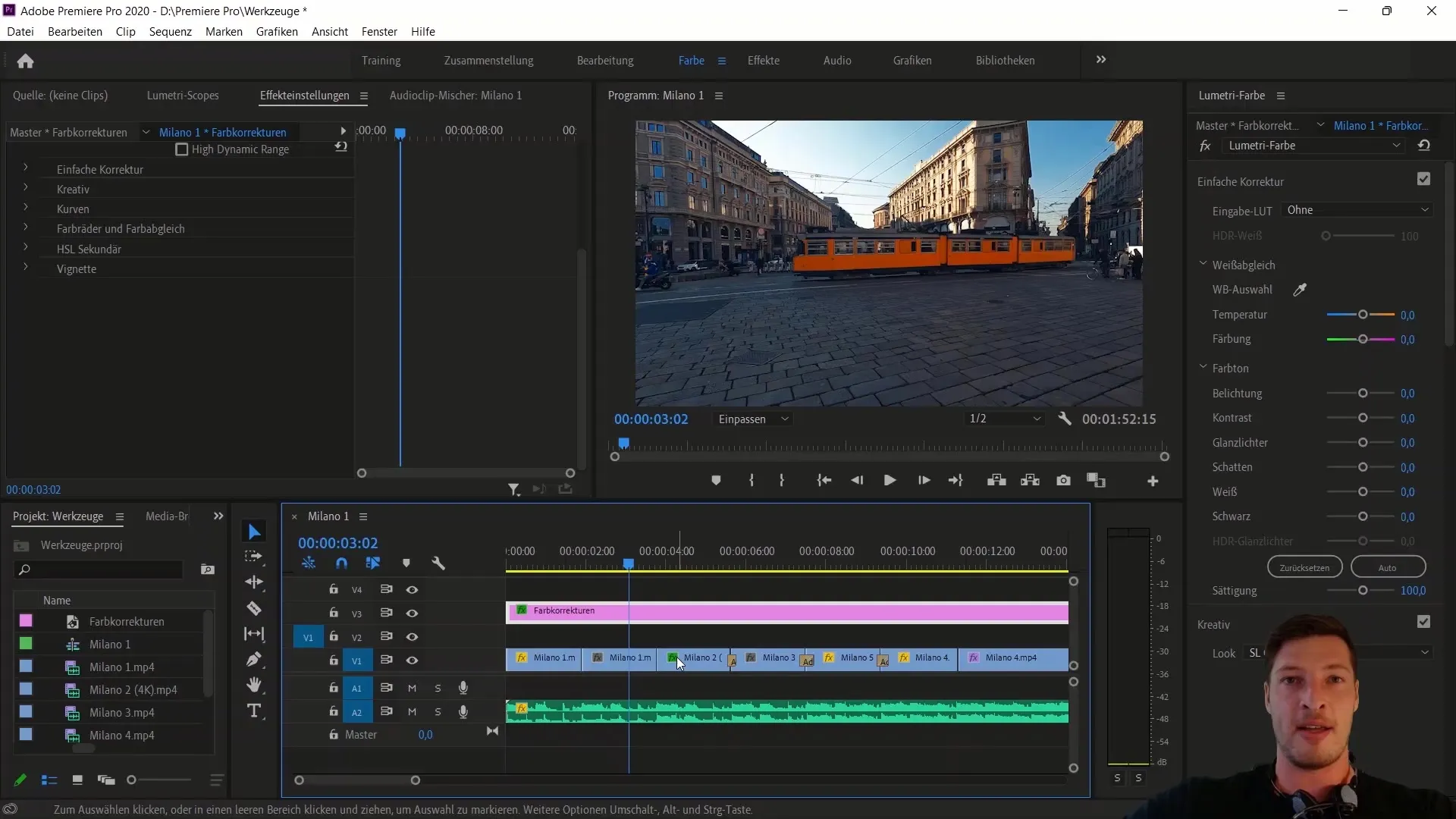
Task: Toggle Kreativ section checkbox
Action: click(x=1423, y=622)
